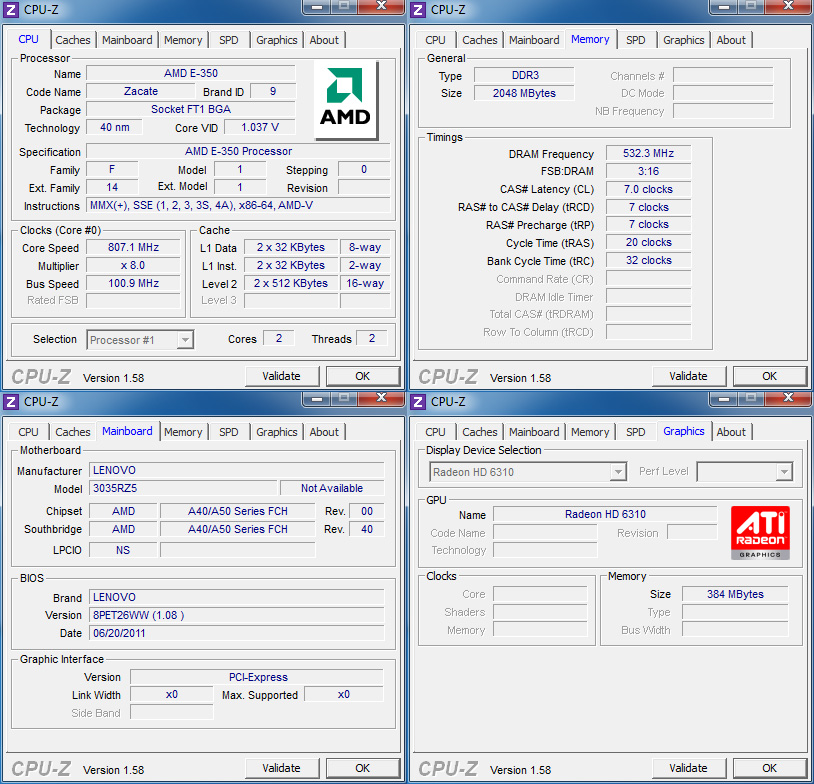The height and width of the screenshot is (784, 814).
Task: Click the 532.3 MHz DRAM frequency value
Action: click(648, 154)
